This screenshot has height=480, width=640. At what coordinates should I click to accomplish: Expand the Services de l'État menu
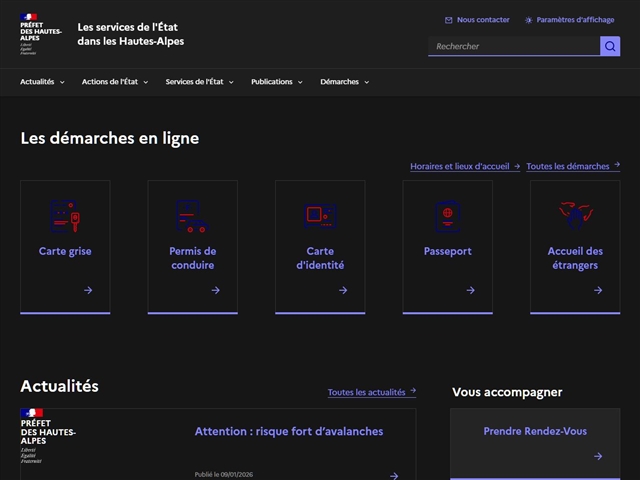coord(199,82)
